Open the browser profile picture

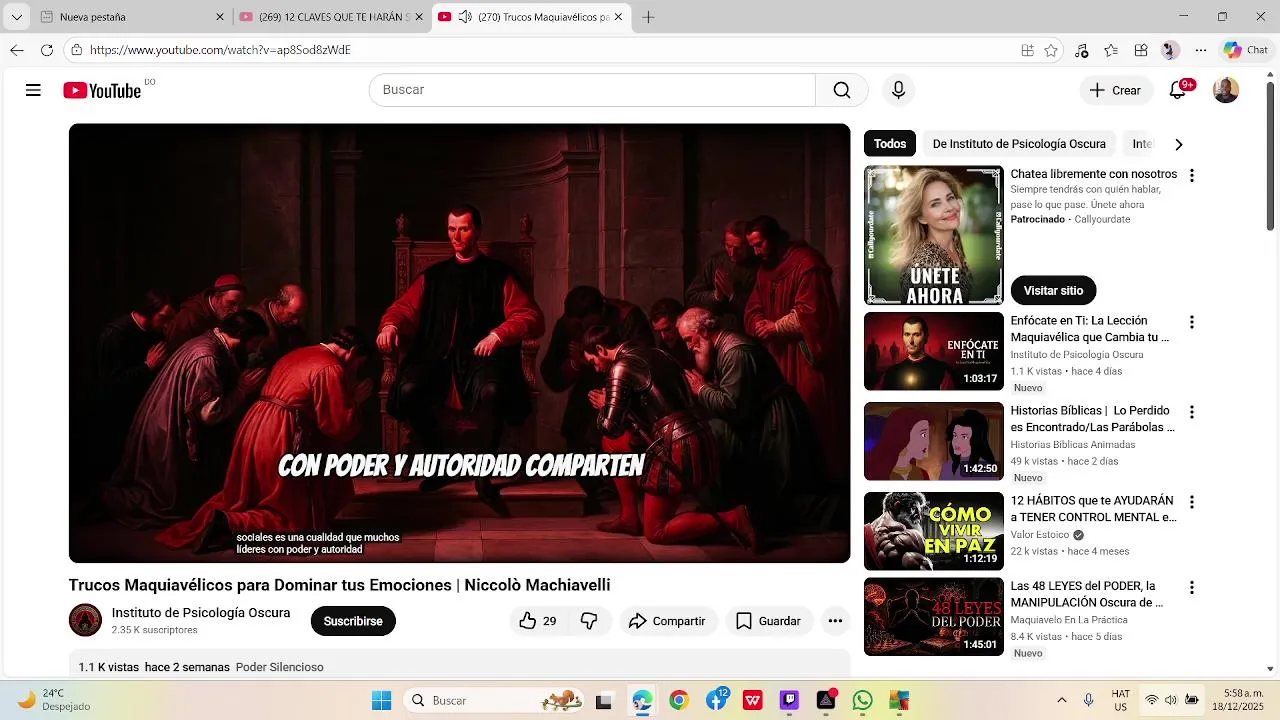pos(1170,50)
